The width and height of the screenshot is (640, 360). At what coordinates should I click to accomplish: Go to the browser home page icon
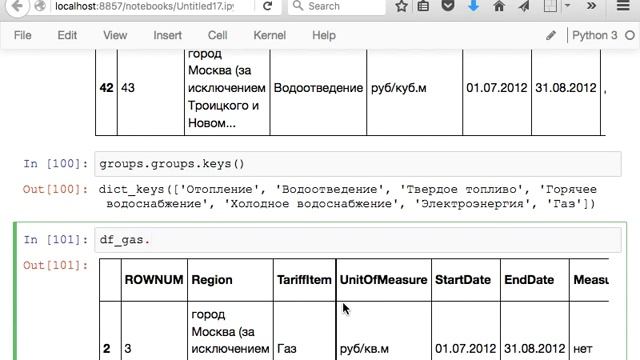[499, 6]
